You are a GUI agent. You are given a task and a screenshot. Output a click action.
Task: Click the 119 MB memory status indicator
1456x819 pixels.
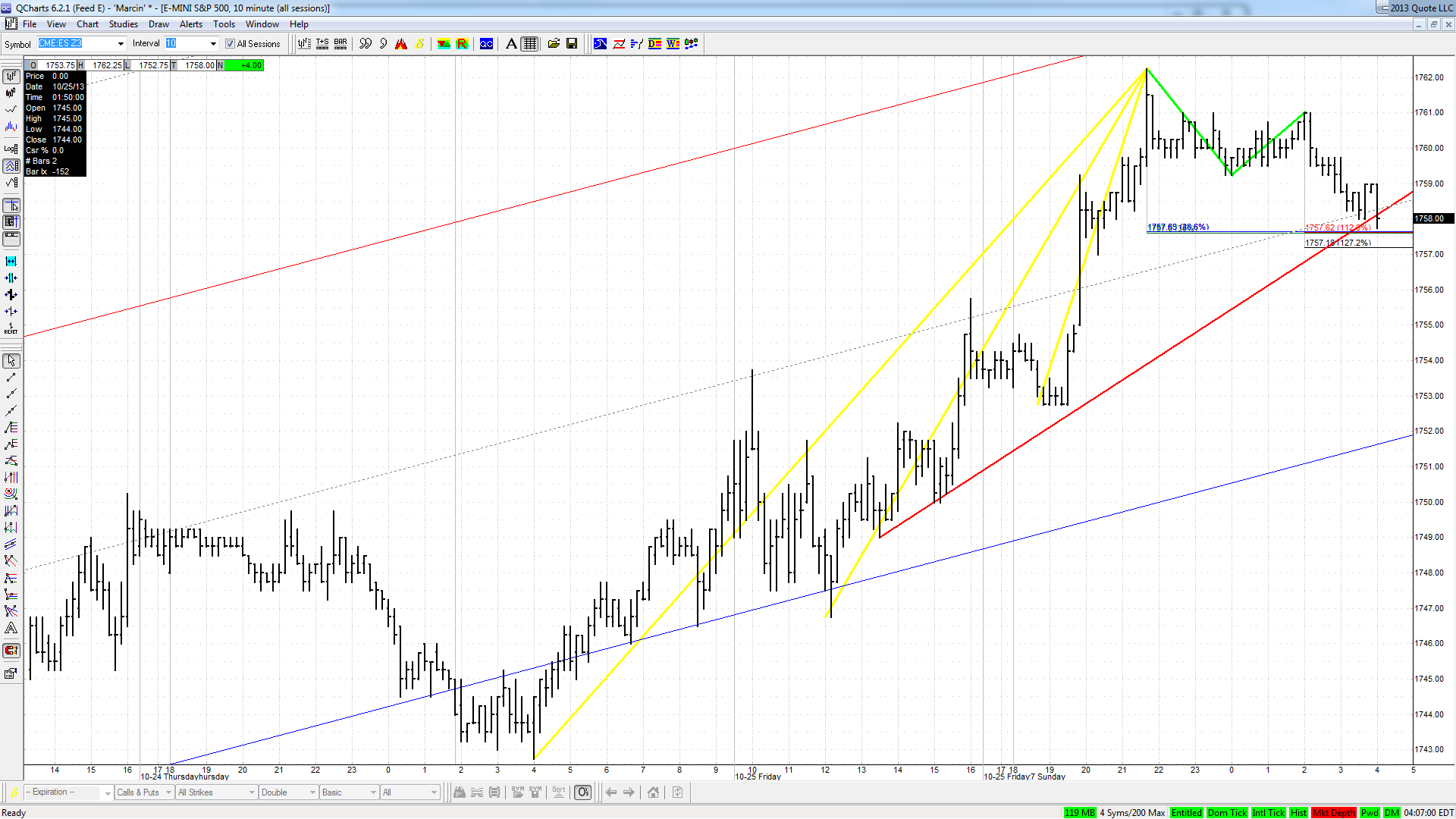point(1080,813)
